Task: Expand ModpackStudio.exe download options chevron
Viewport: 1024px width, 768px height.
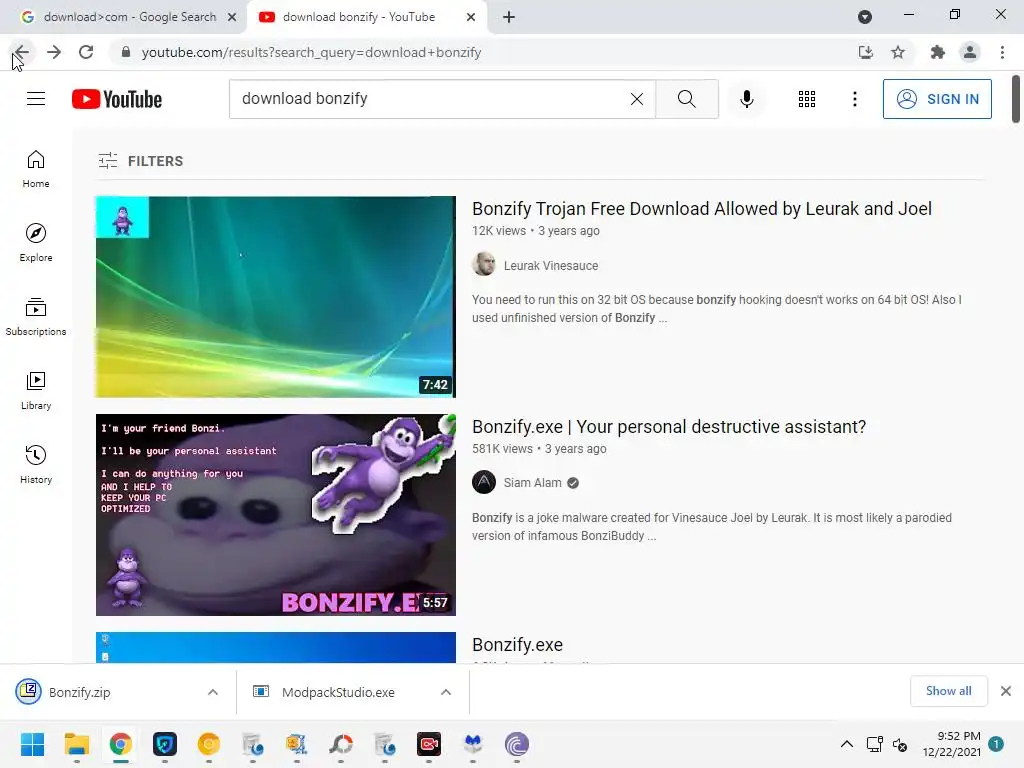Action: tap(446, 692)
